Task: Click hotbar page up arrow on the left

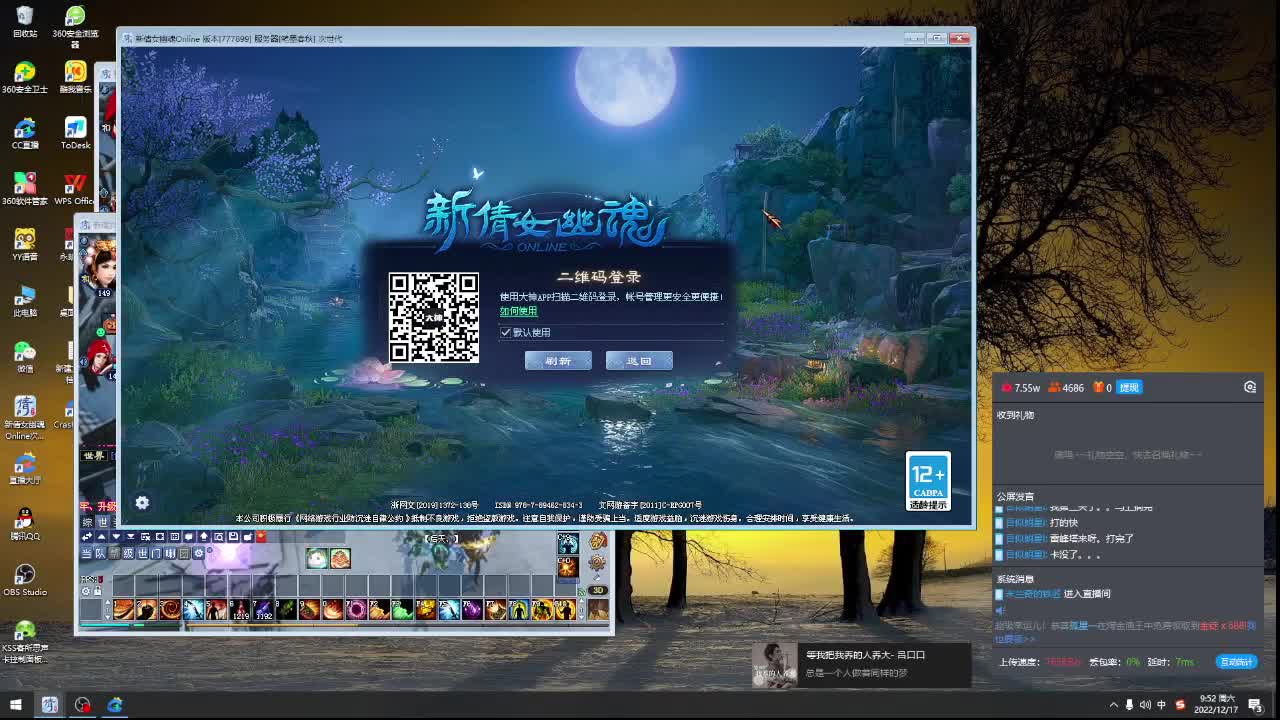Action: tap(108, 603)
